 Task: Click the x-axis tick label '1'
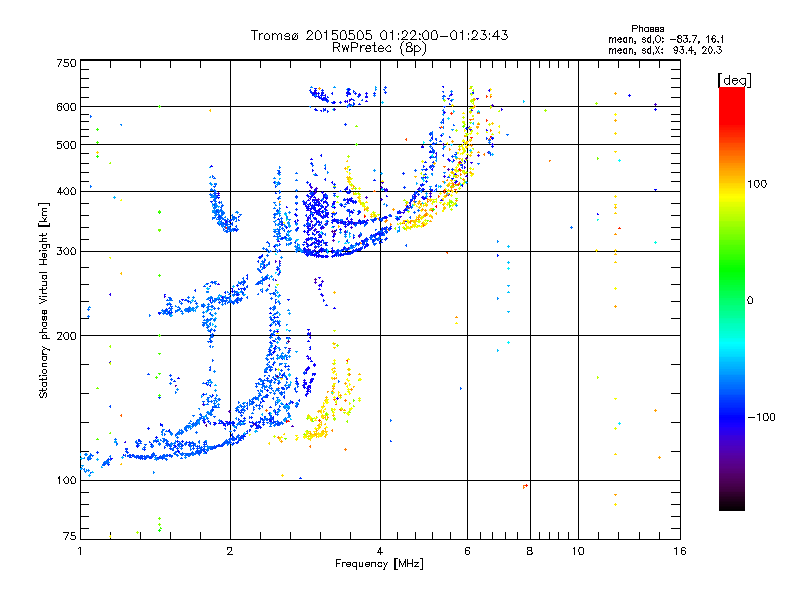pyautogui.click(x=80, y=551)
